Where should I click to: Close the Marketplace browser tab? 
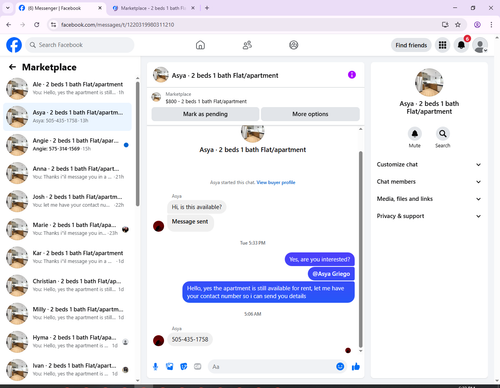[x=193, y=8]
